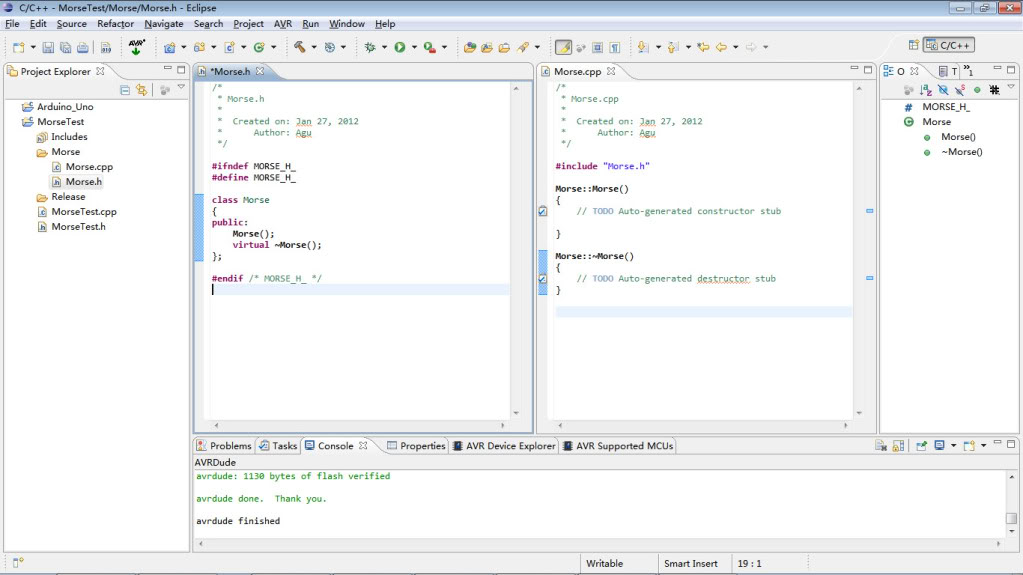Image resolution: width=1023 pixels, height=575 pixels.
Task: Open the Refactor menu
Action: click(115, 23)
